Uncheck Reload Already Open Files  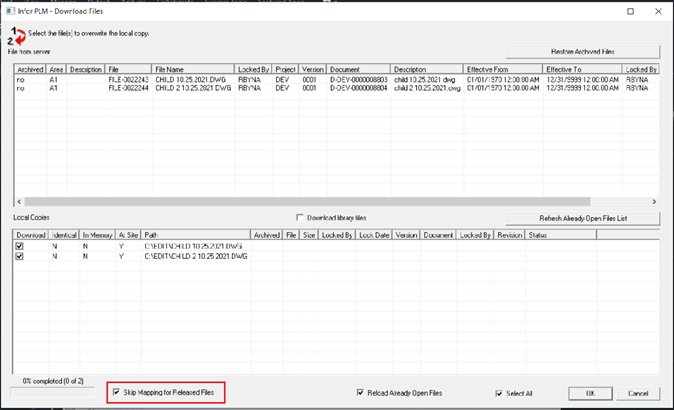tap(361, 393)
